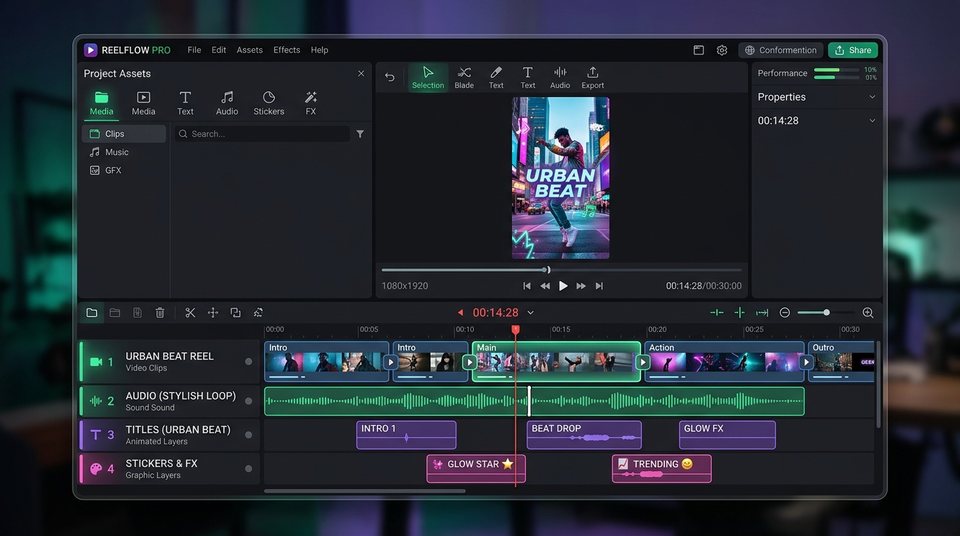
Task: Select the Blade cutting tool
Action: (x=464, y=78)
